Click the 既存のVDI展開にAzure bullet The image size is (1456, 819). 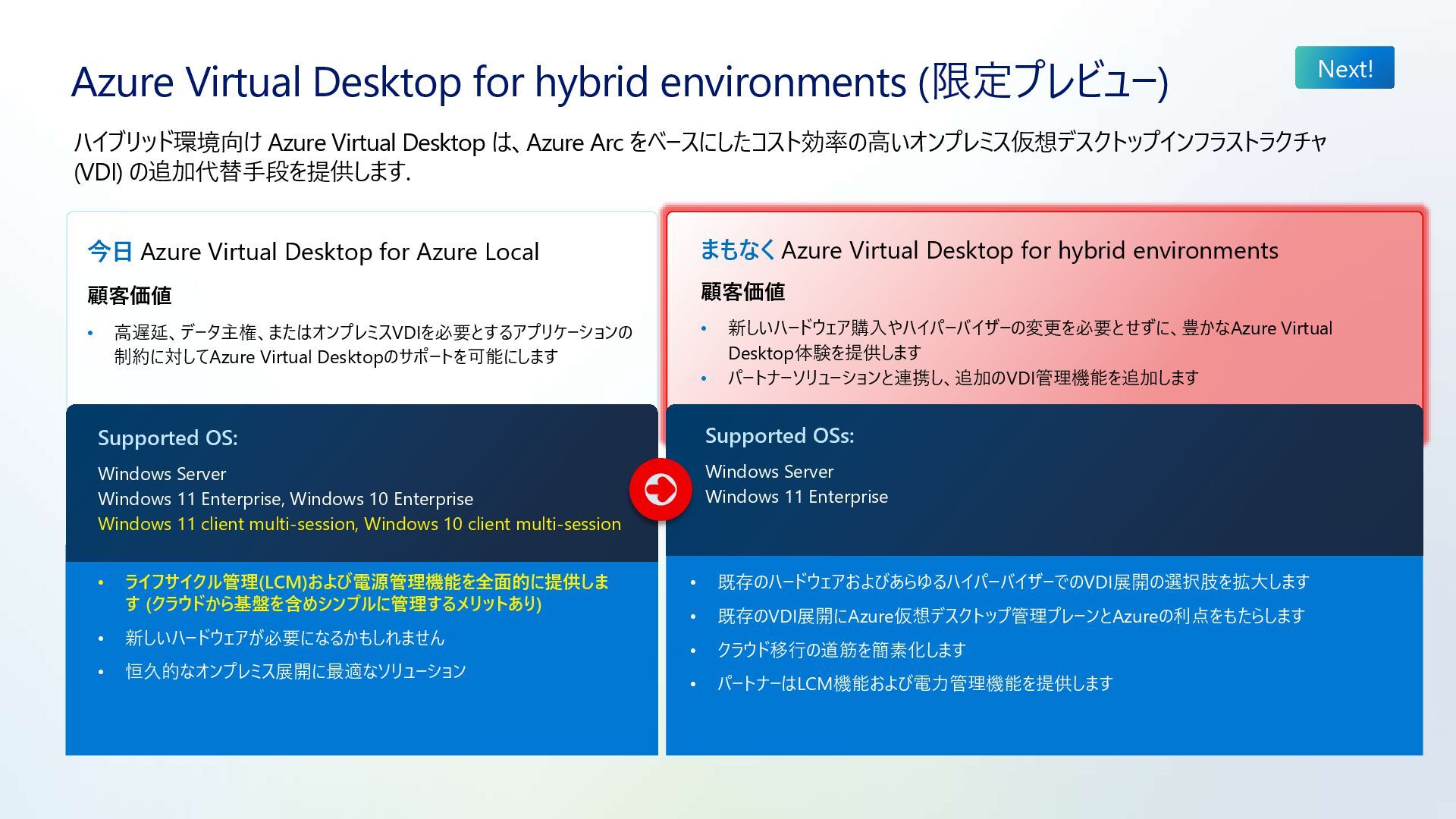(1010, 616)
